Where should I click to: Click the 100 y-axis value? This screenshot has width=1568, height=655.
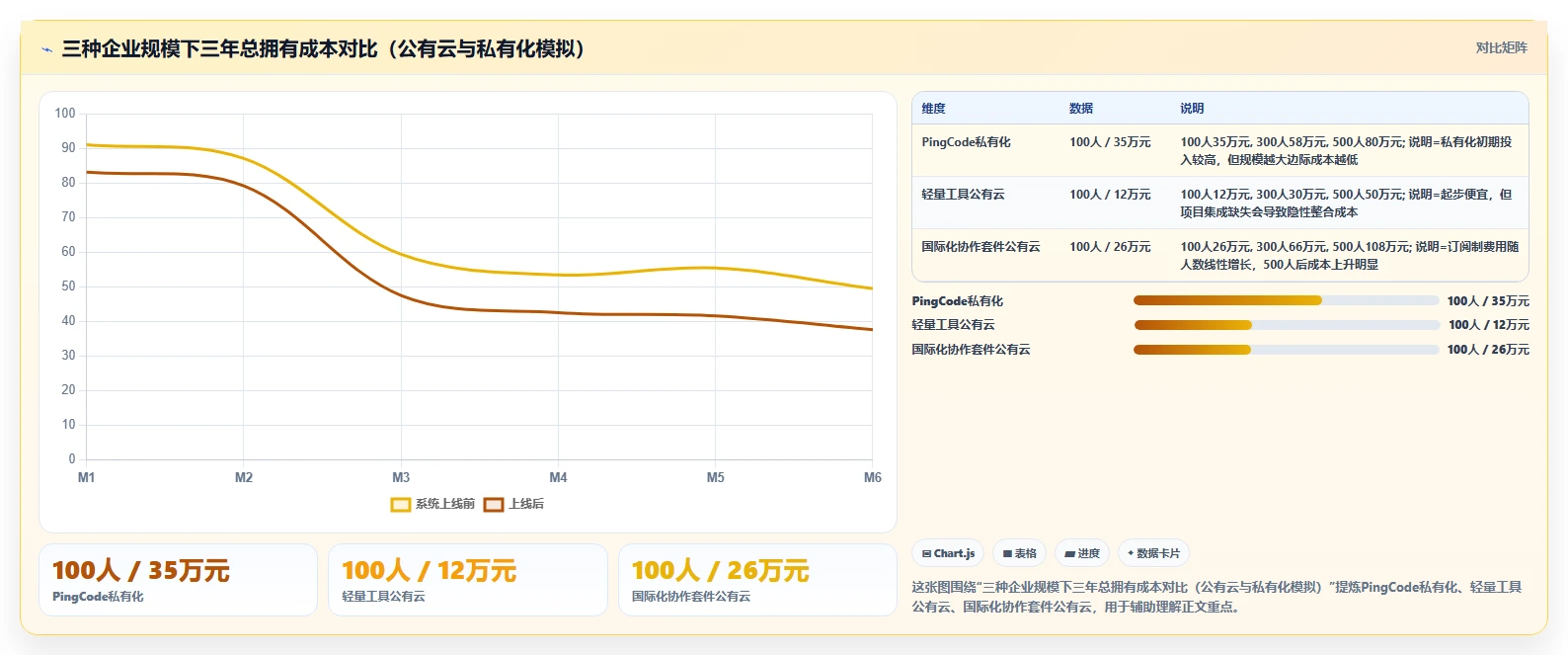coord(65,114)
